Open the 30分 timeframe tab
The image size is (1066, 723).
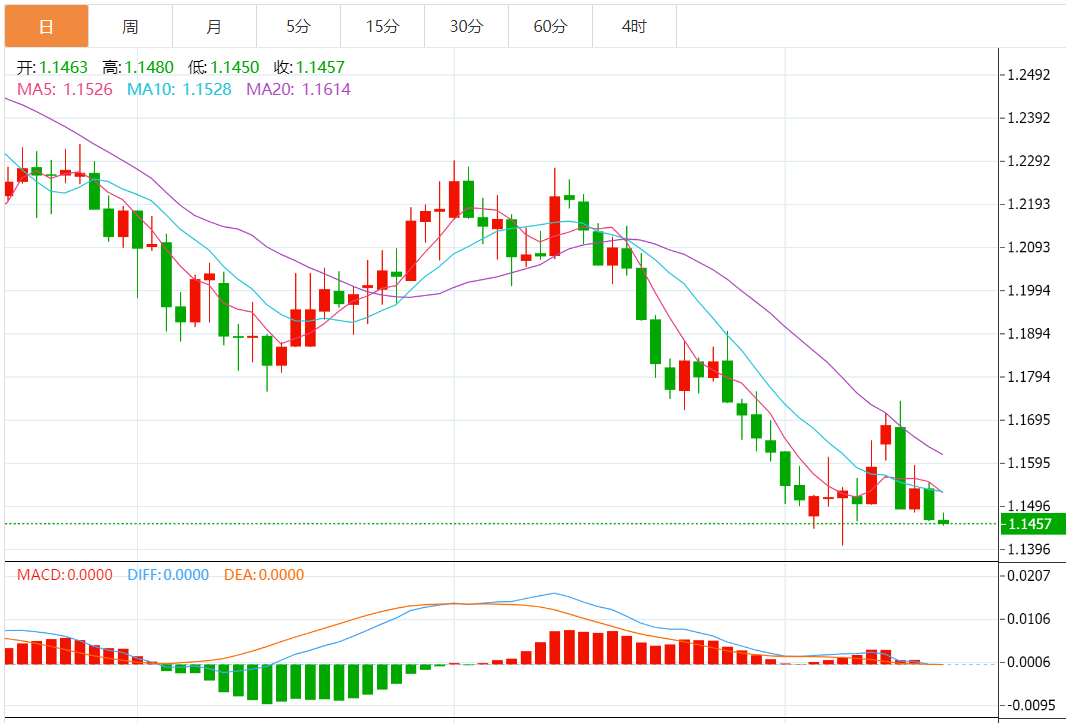[466, 27]
